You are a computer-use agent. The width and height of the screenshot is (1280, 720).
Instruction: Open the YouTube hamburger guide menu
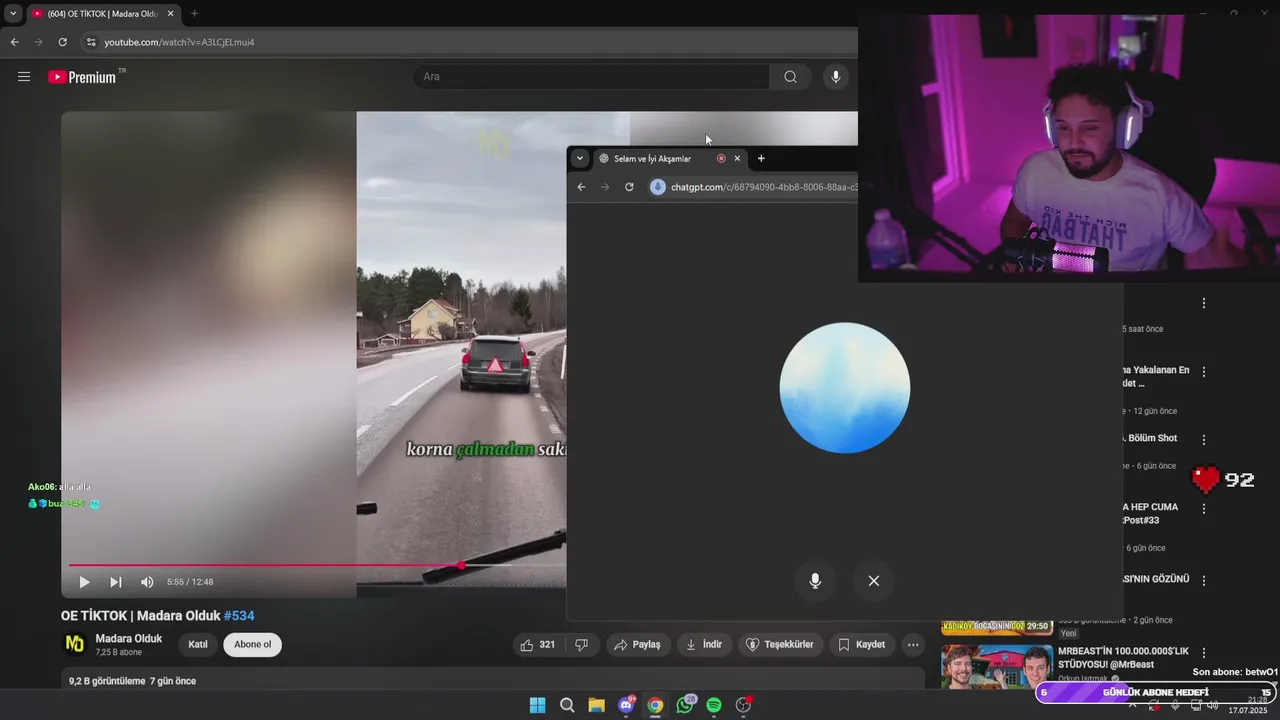point(24,77)
